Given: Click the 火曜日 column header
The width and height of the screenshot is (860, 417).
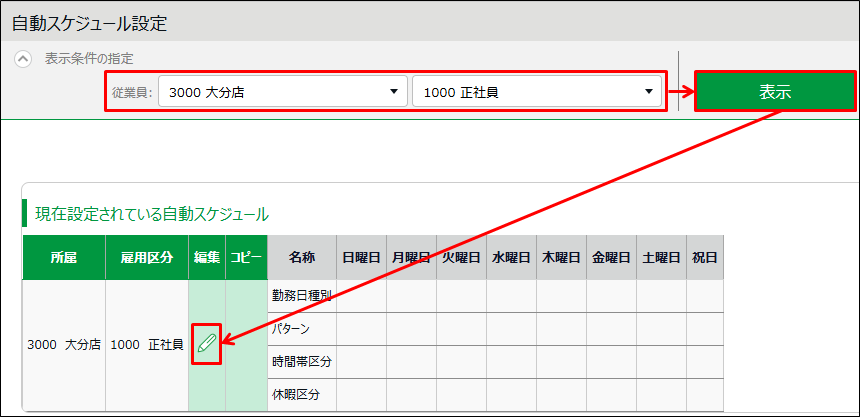Looking at the screenshot, I should [x=461, y=257].
